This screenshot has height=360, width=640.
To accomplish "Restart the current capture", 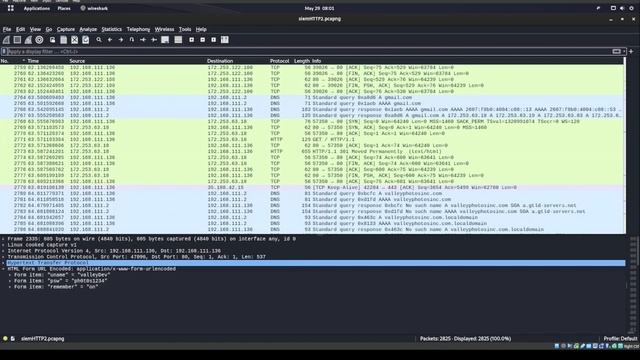I will tap(28, 40).
